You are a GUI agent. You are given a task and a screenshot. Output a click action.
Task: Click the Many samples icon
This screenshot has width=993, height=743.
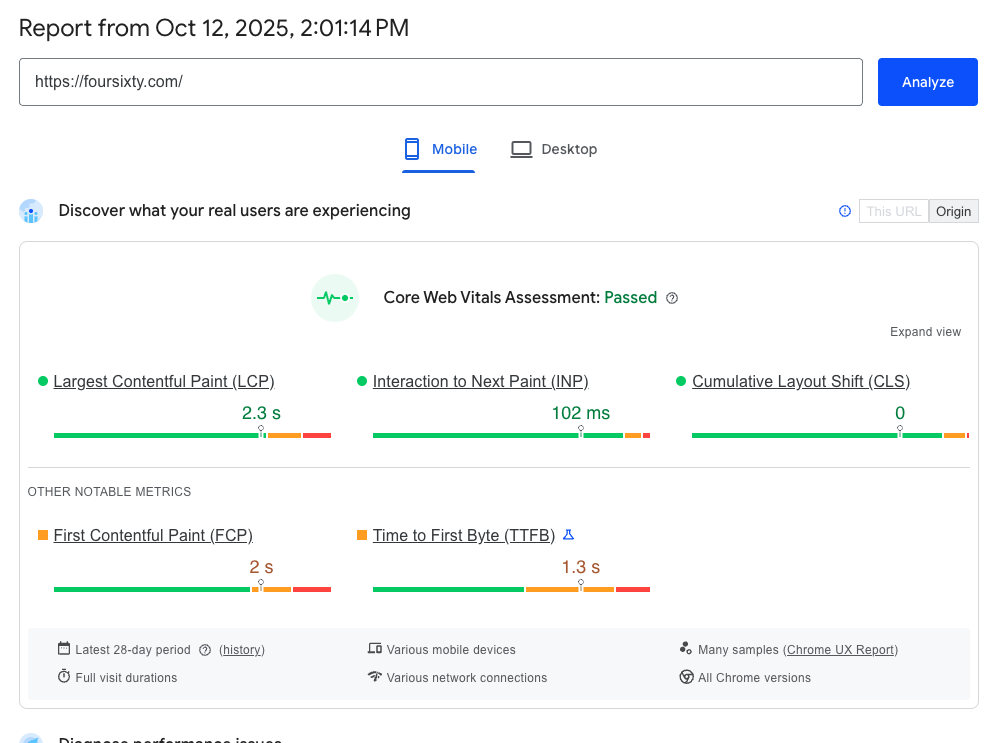685,648
